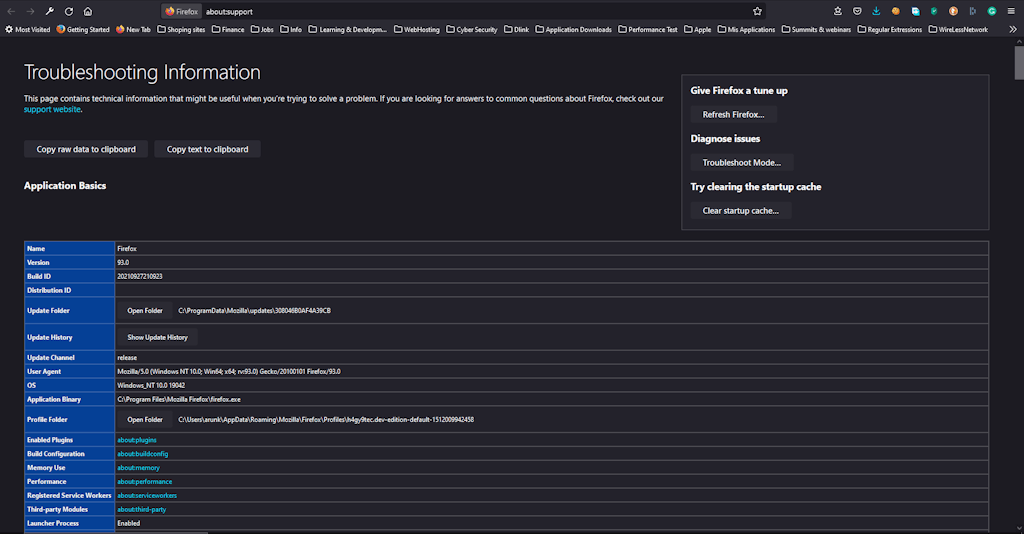Select the OS value Windows_NT 10.0 19042
1024x534 pixels.
click(151, 385)
